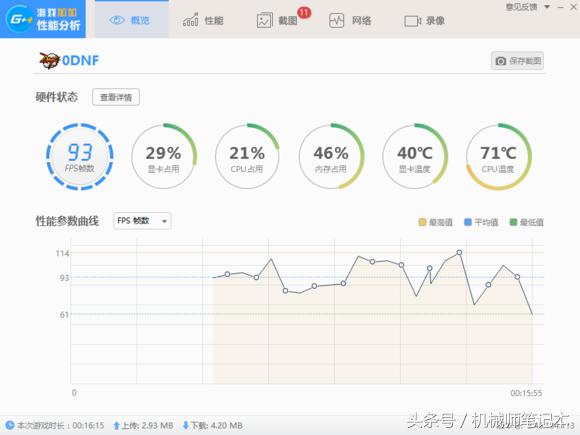580x435 pixels.
Task: Click the network pulse waveform icon
Action: [x=337, y=20]
